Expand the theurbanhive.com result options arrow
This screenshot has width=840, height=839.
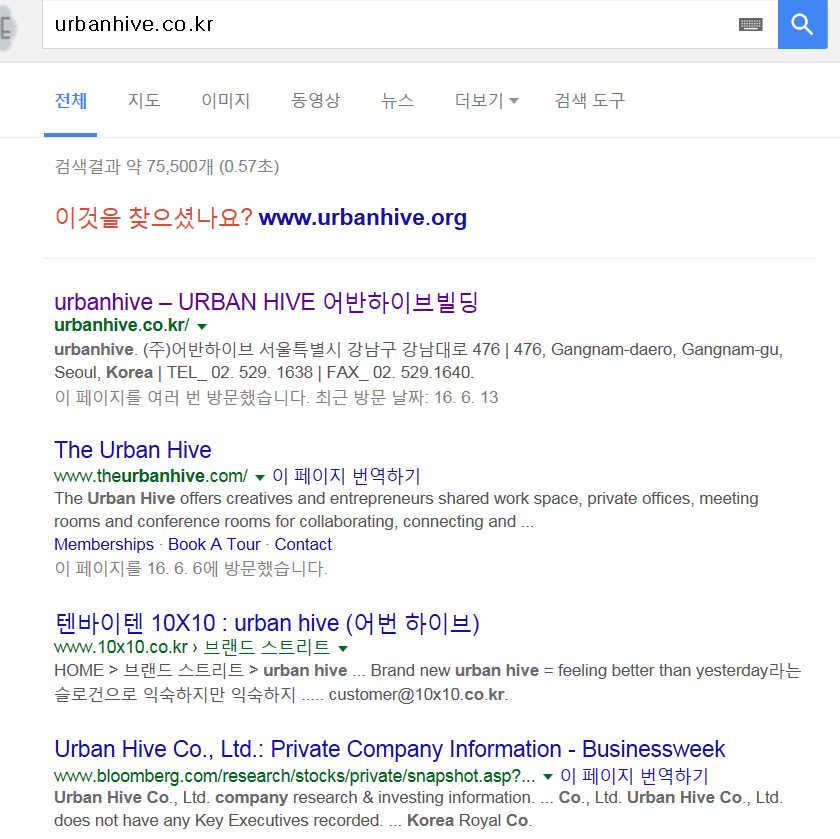260,477
